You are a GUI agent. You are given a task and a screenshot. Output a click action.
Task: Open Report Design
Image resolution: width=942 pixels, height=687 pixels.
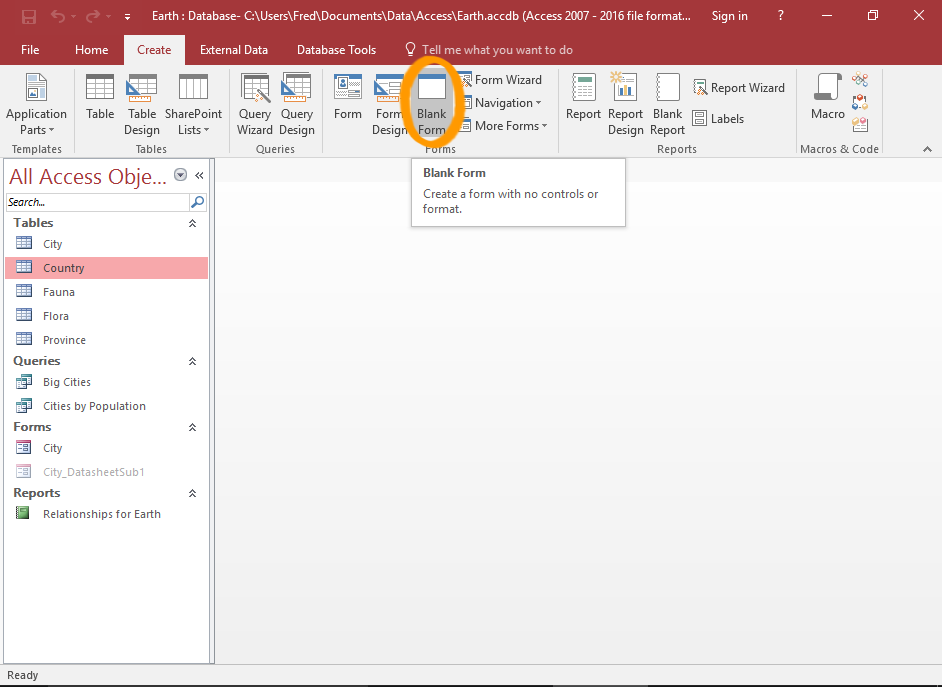624,104
